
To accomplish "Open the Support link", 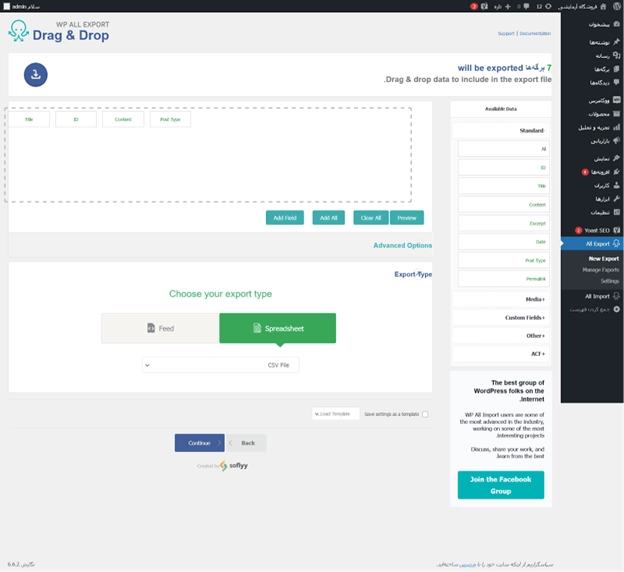I will 506,33.
